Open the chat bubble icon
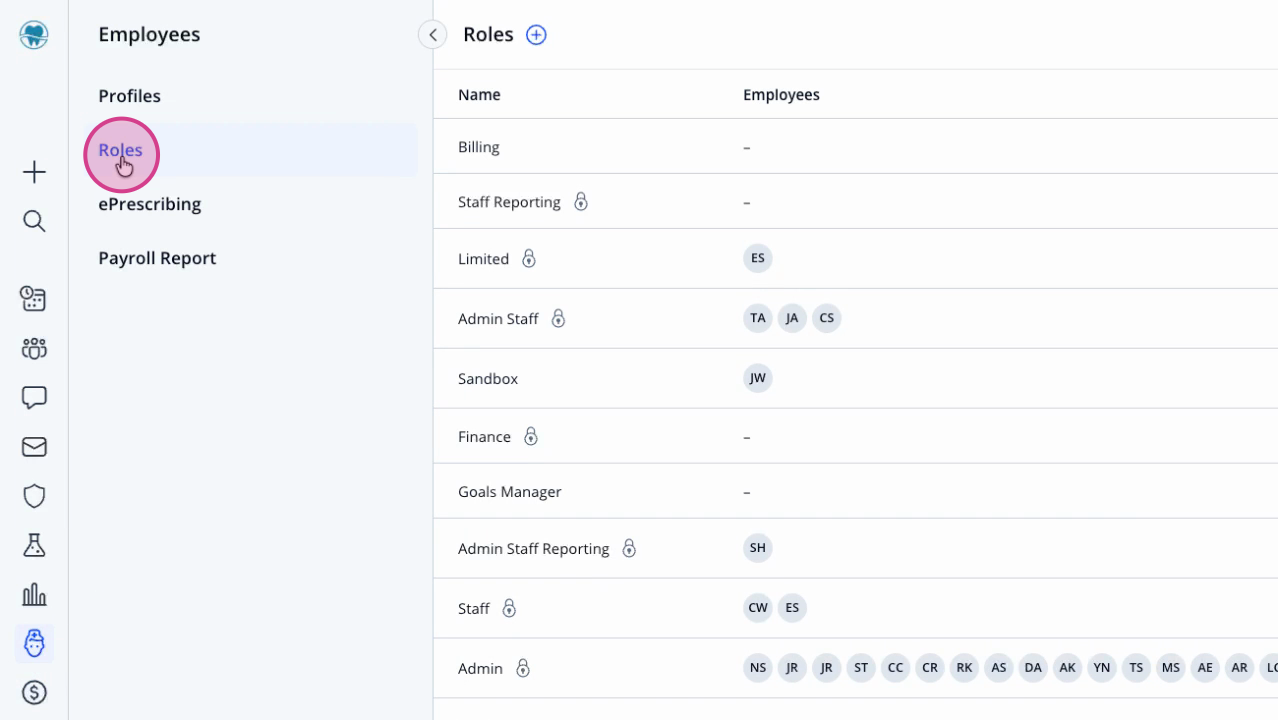Viewport: 1278px width, 720px height. tap(34, 398)
